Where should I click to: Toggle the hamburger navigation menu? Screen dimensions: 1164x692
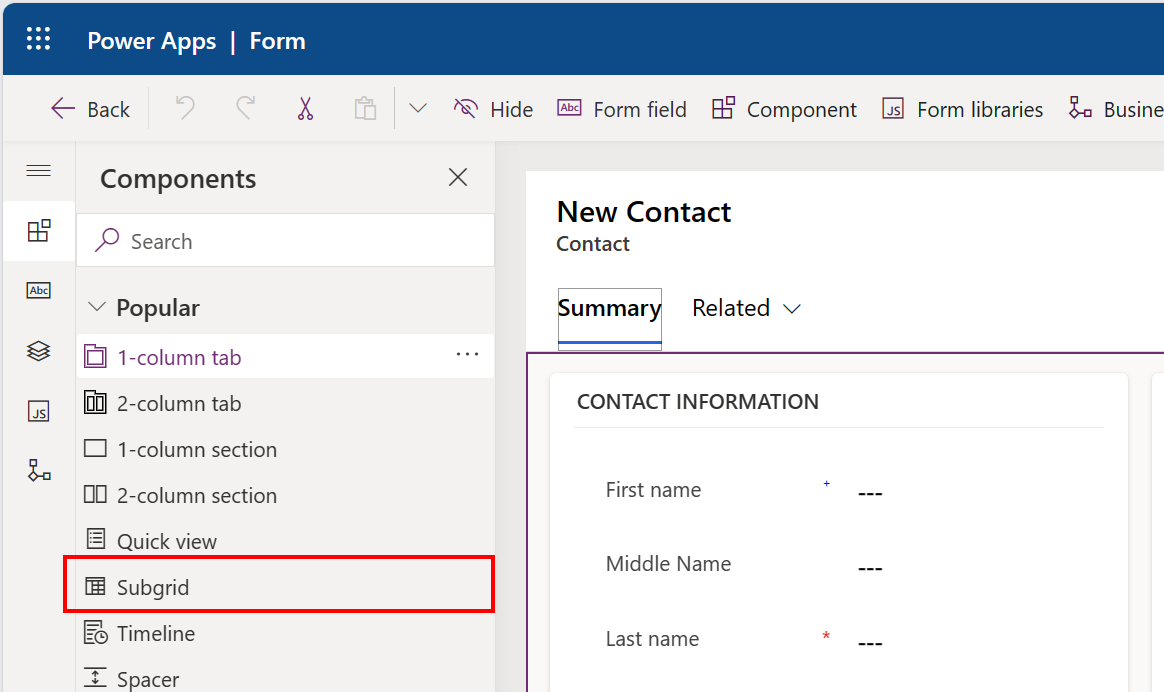pos(38,171)
